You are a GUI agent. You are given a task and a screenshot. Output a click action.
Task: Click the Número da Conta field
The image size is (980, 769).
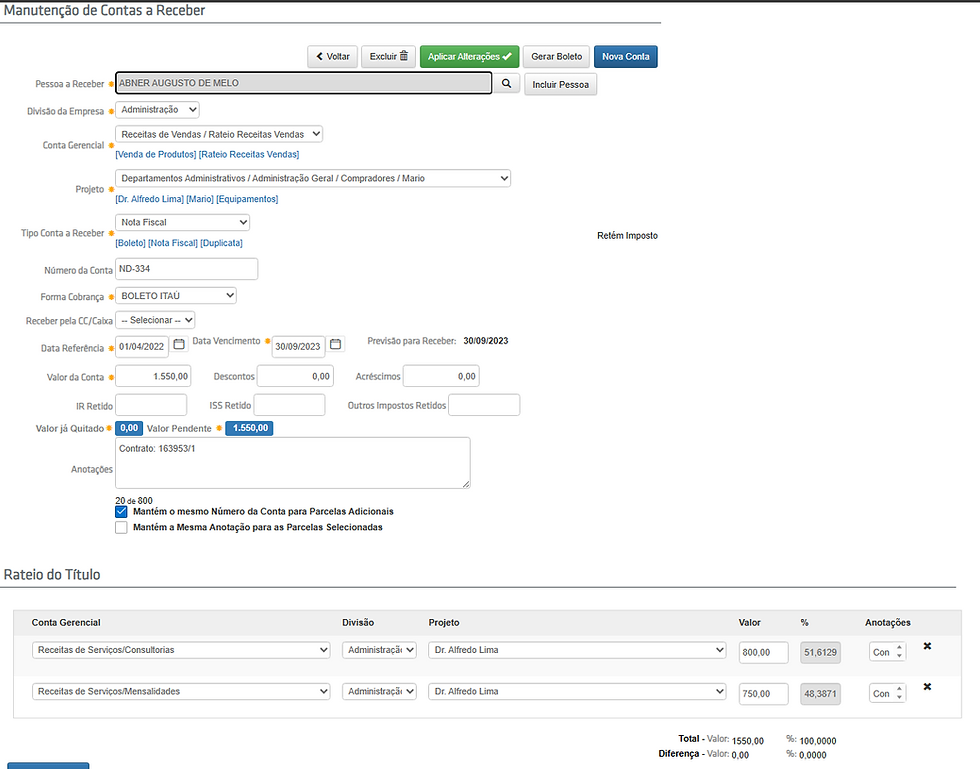(x=186, y=269)
